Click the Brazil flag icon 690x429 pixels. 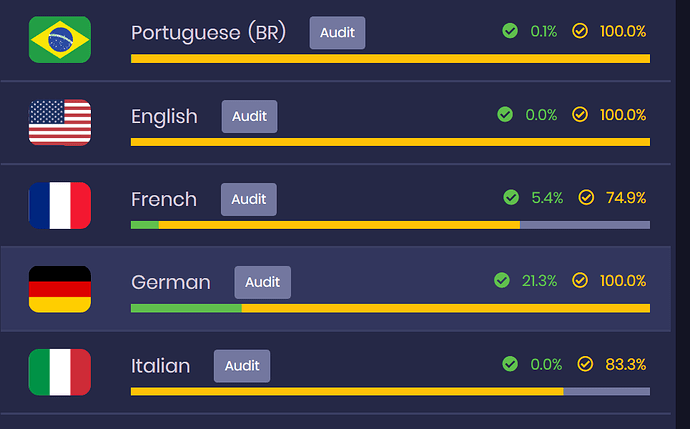pyautogui.click(x=60, y=40)
